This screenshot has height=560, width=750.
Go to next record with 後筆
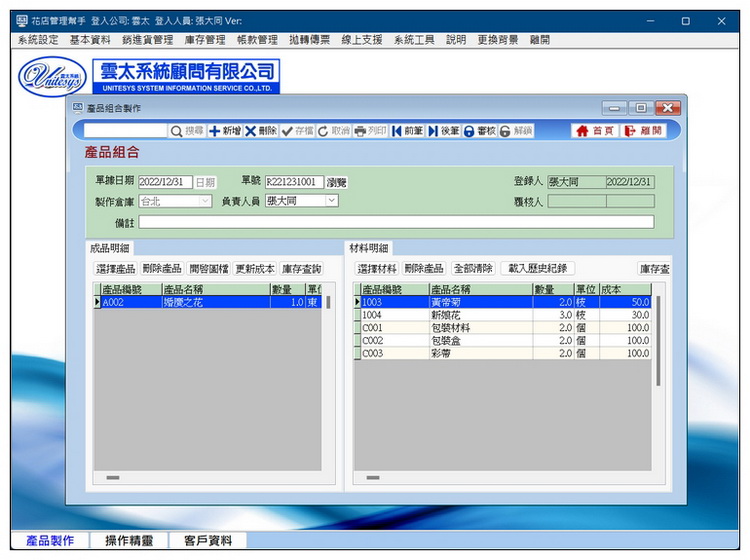click(x=433, y=131)
